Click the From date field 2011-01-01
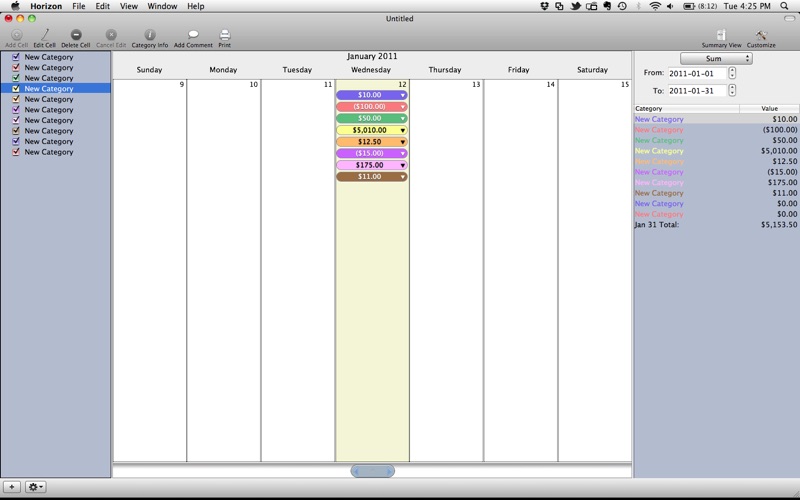Screen dimensions: 800x500 click(x=697, y=73)
